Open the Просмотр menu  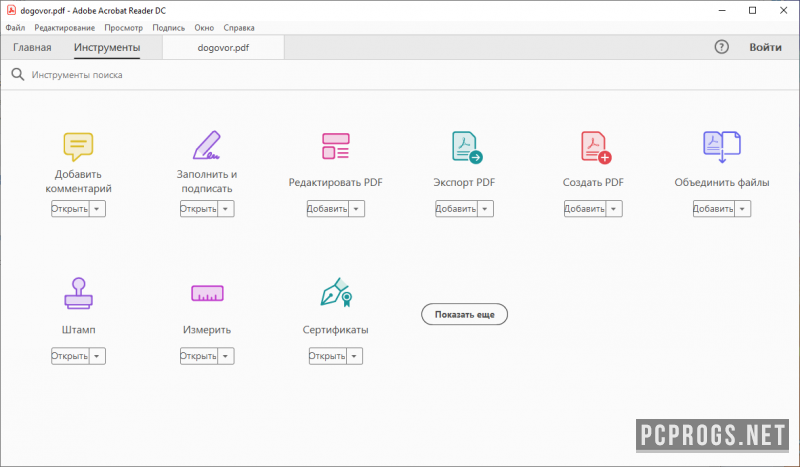(x=123, y=28)
